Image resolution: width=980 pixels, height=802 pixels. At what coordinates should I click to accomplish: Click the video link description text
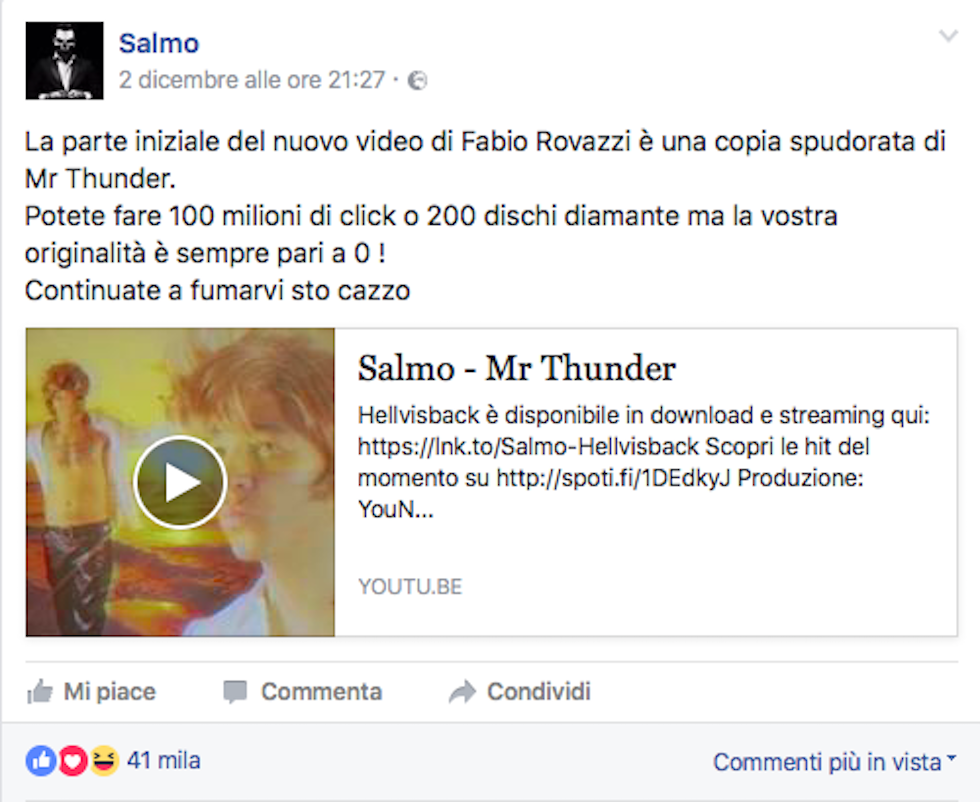click(644, 462)
